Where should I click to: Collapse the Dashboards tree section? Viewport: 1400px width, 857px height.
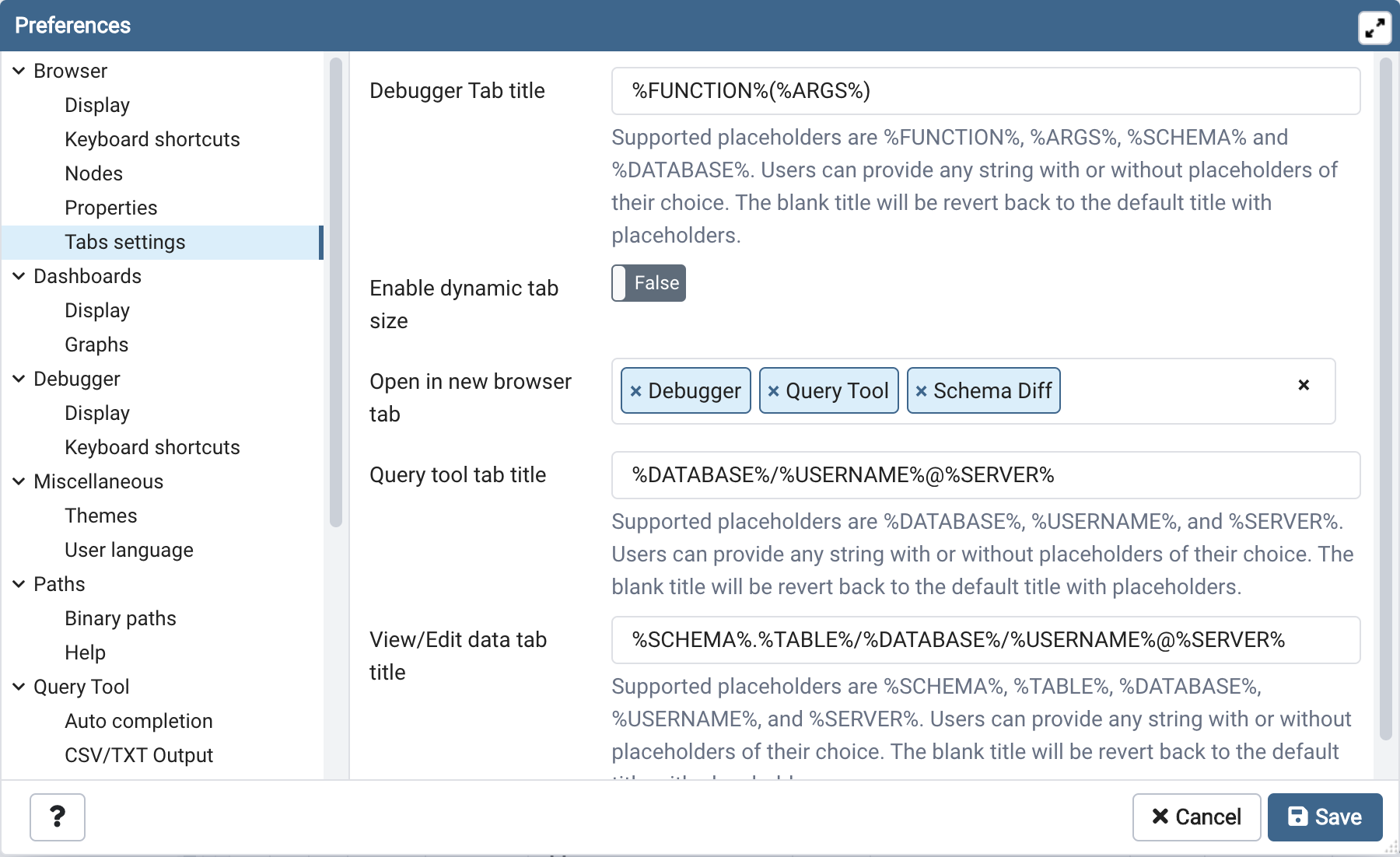[x=19, y=276]
